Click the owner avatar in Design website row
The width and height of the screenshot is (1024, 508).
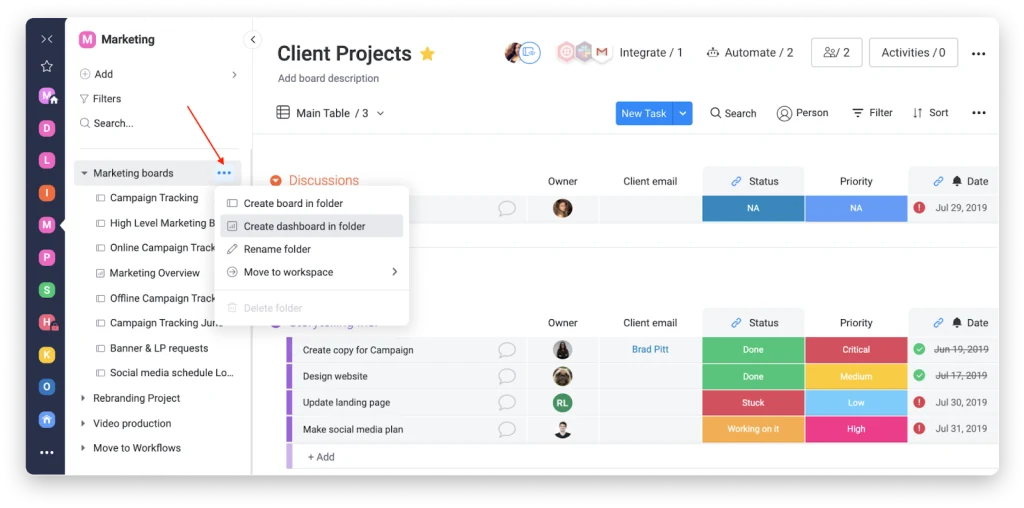[x=562, y=376]
